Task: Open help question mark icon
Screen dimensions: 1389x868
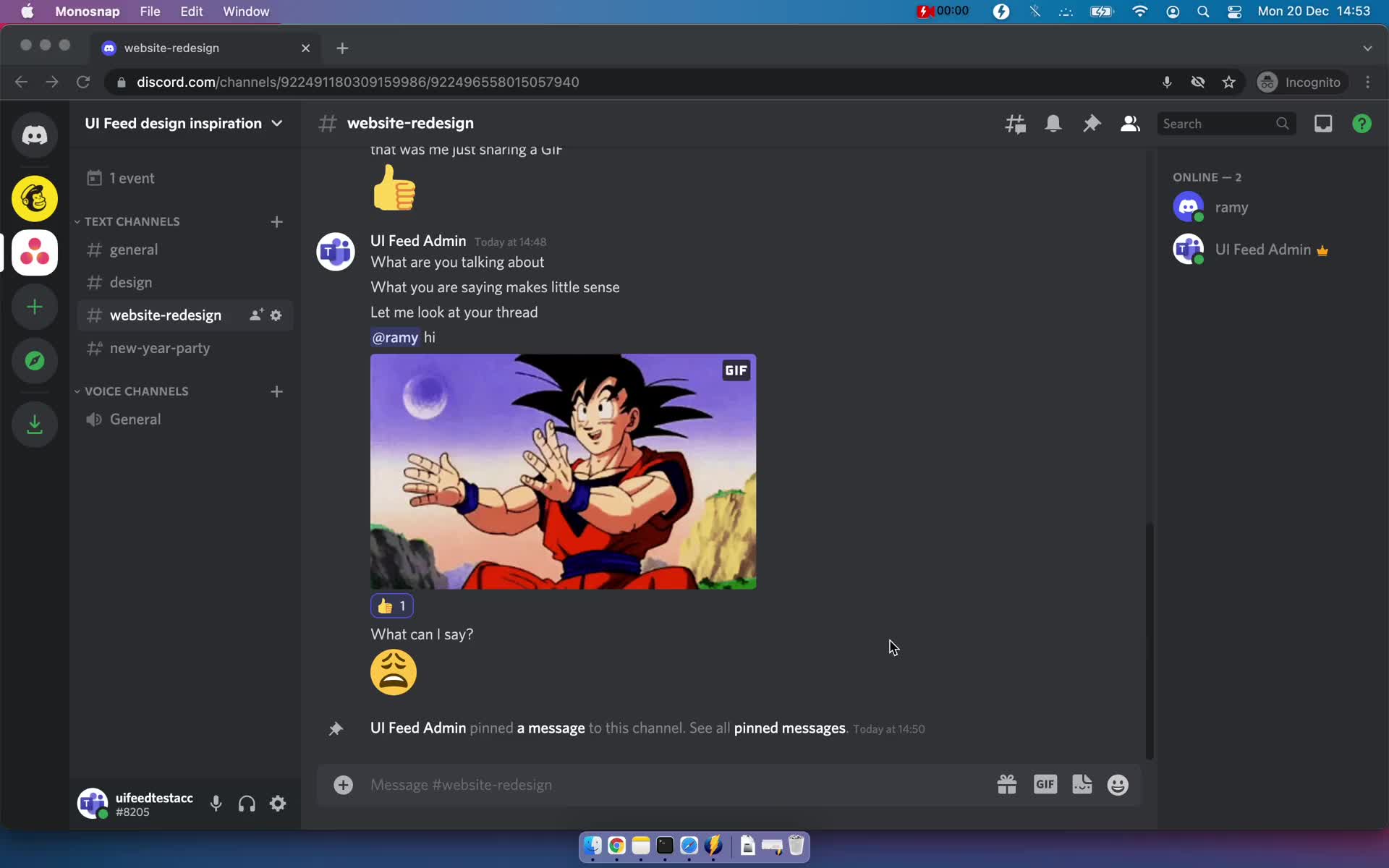Action: click(x=1362, y=124)
